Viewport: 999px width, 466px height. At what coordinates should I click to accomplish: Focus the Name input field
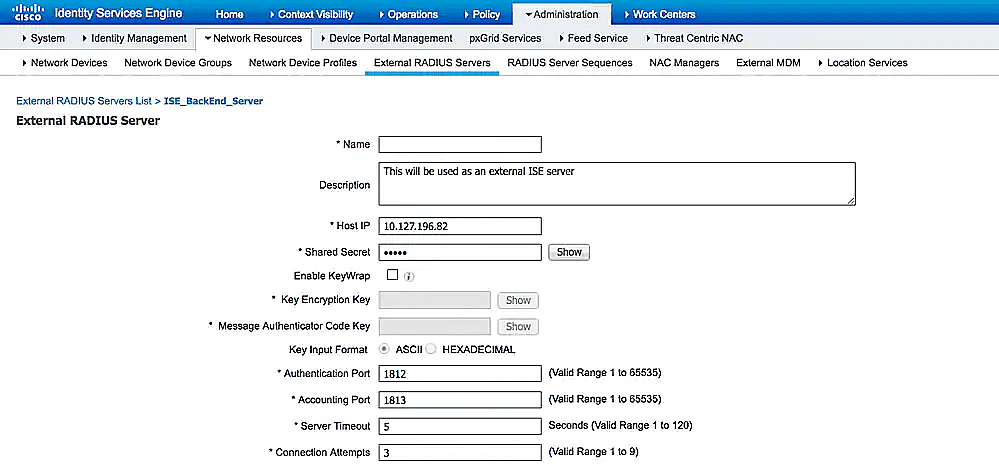click(x=460, y=145)
